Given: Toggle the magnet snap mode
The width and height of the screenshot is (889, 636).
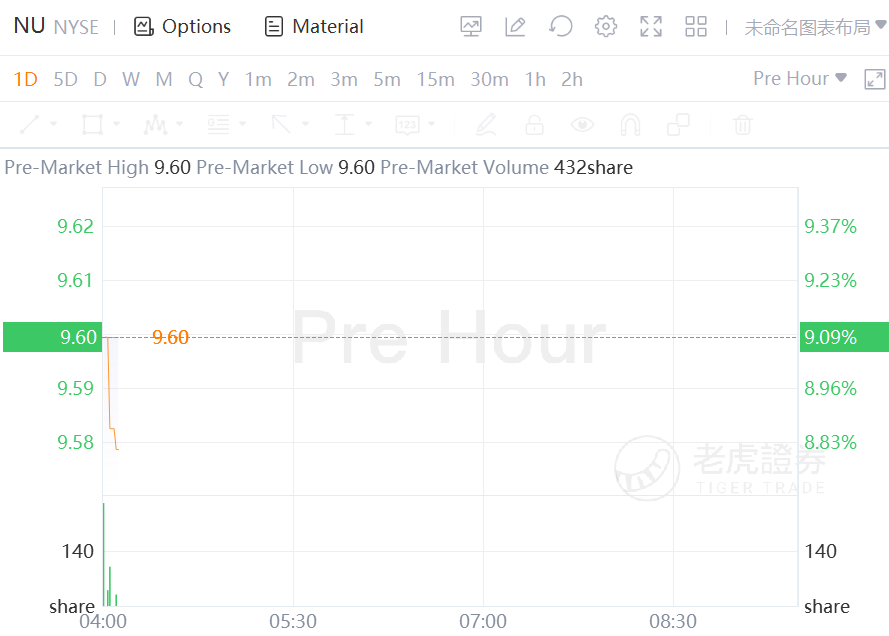Looking at the screenshot, I should [x=630, y=125].
